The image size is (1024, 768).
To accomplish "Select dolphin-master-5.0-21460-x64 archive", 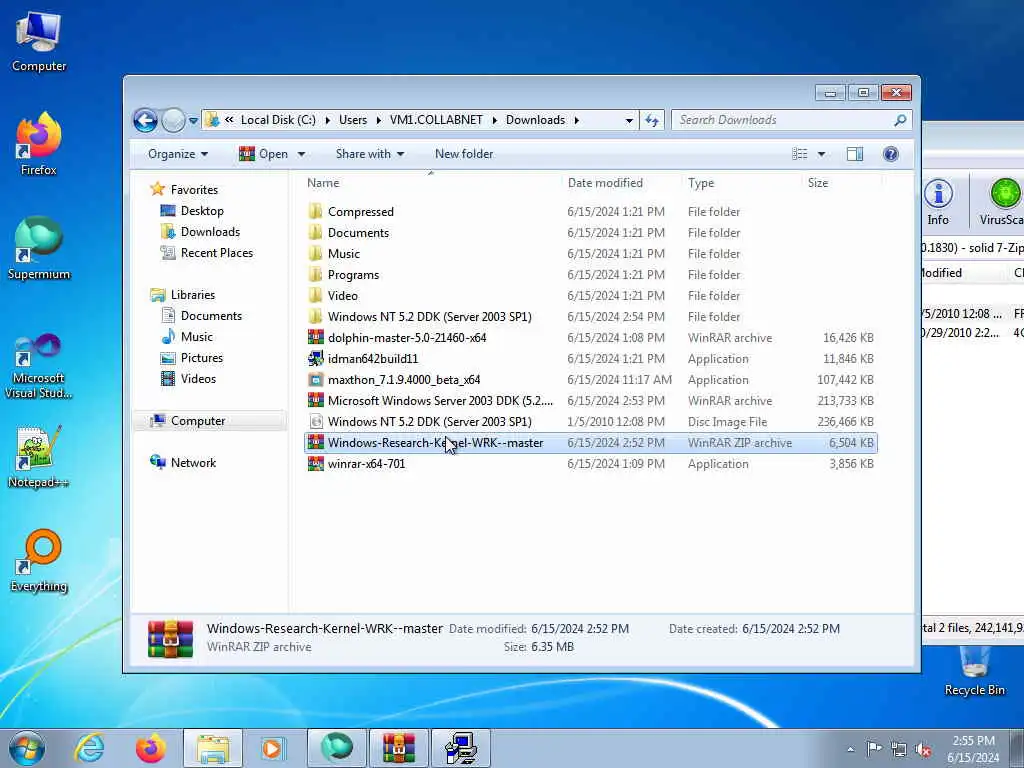I will point(590,338).
